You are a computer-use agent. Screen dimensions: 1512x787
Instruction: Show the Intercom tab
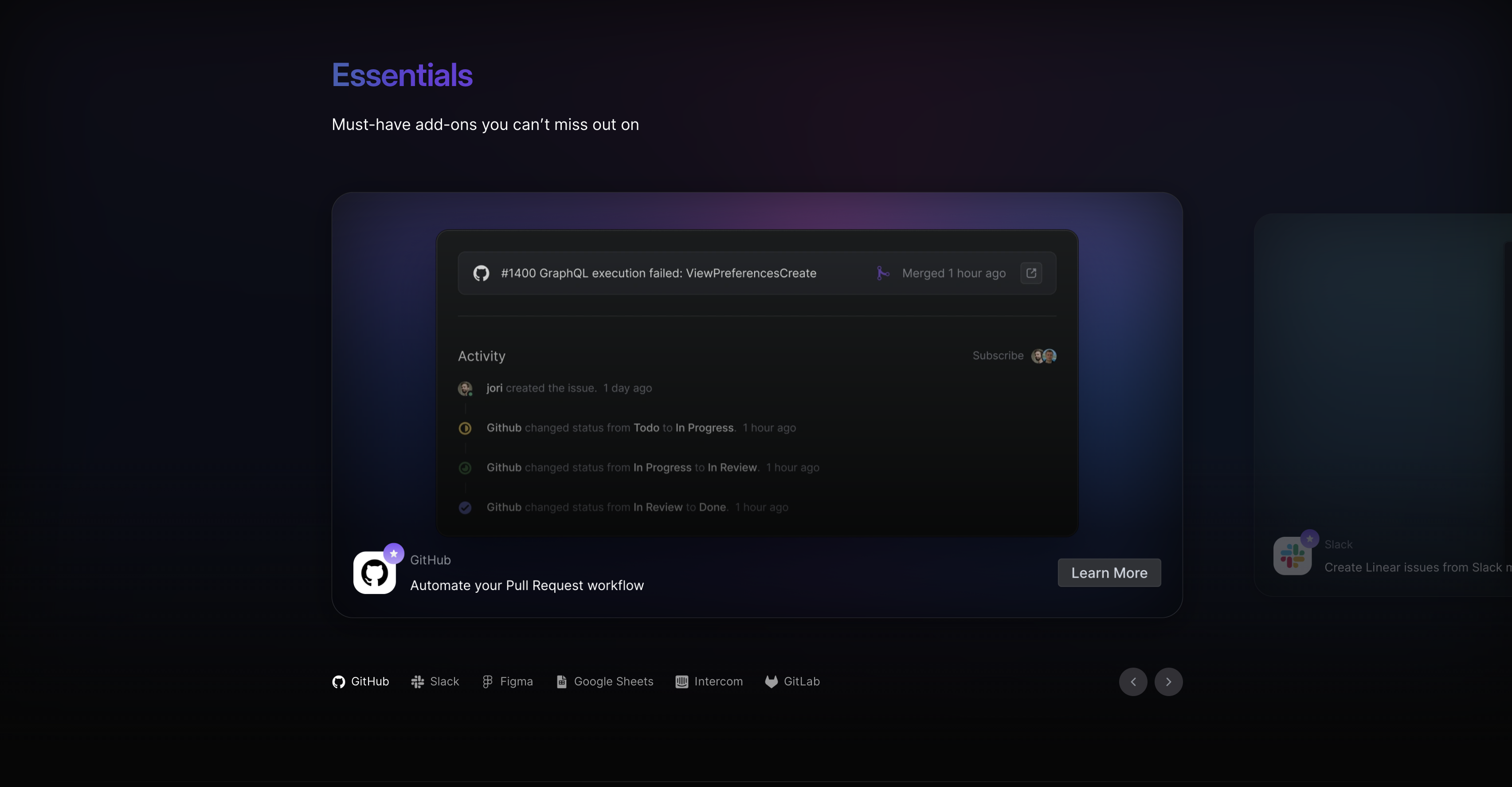(709, 681)
